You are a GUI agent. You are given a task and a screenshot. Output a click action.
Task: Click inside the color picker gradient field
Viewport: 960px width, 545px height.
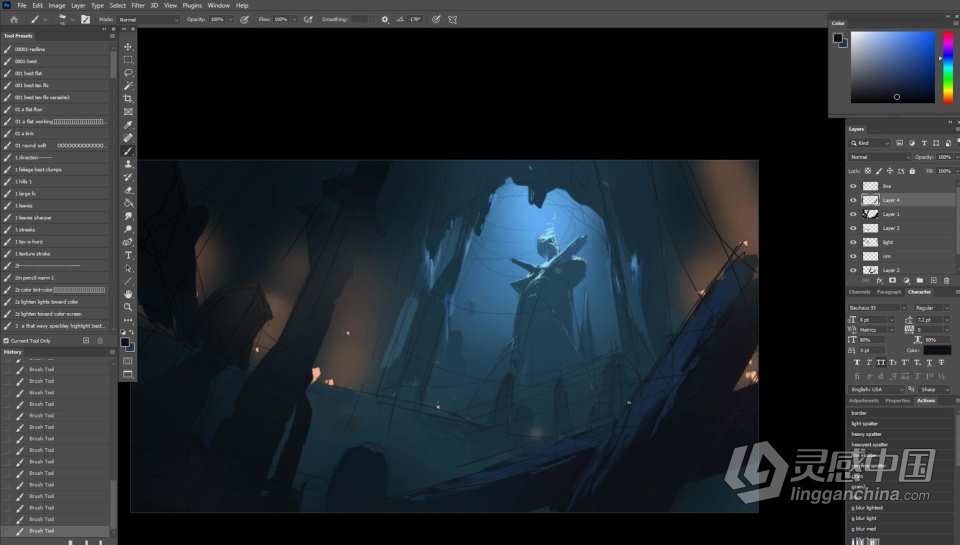(893, 67)
